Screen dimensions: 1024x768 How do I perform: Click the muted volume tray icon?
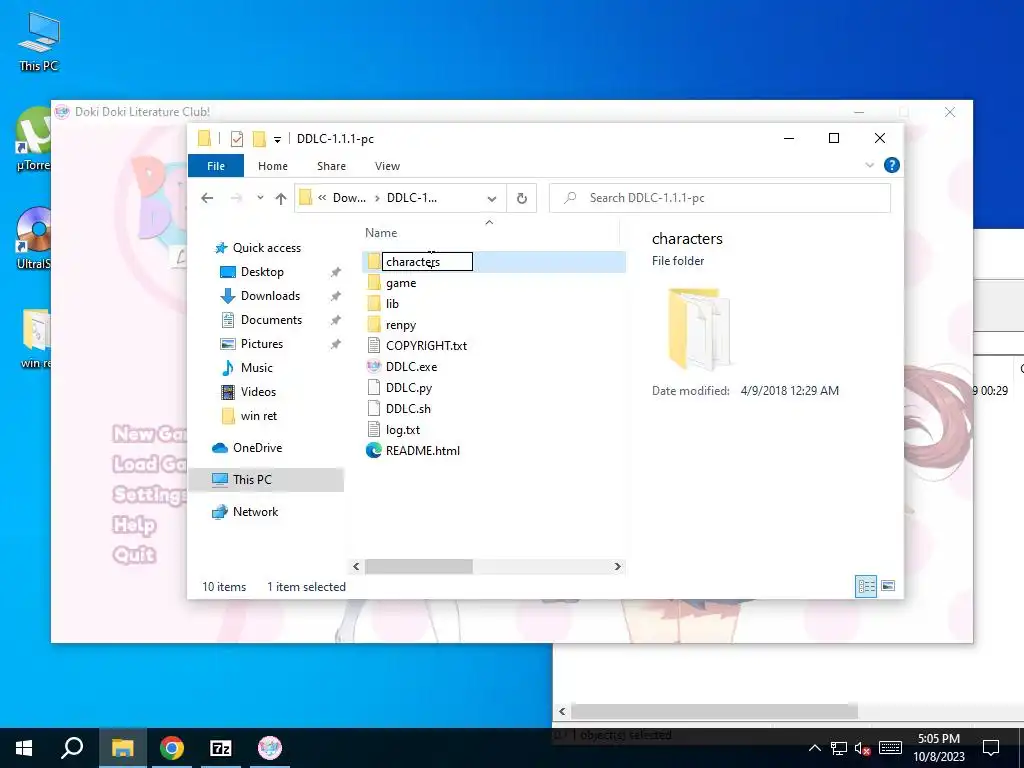click(x=863, y=748)
